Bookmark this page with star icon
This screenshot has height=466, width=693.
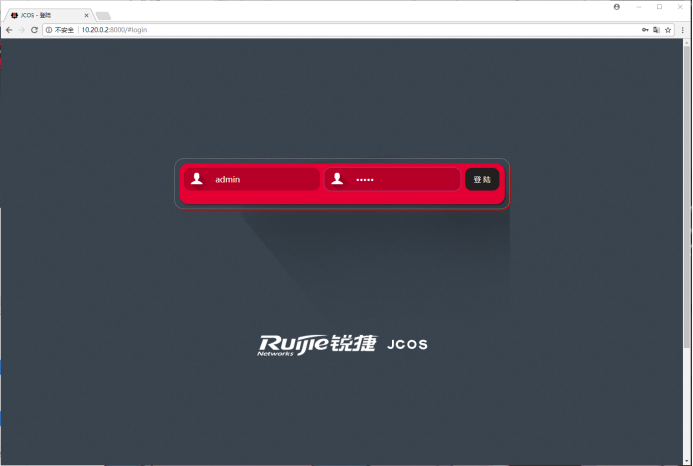coord(668,30)
